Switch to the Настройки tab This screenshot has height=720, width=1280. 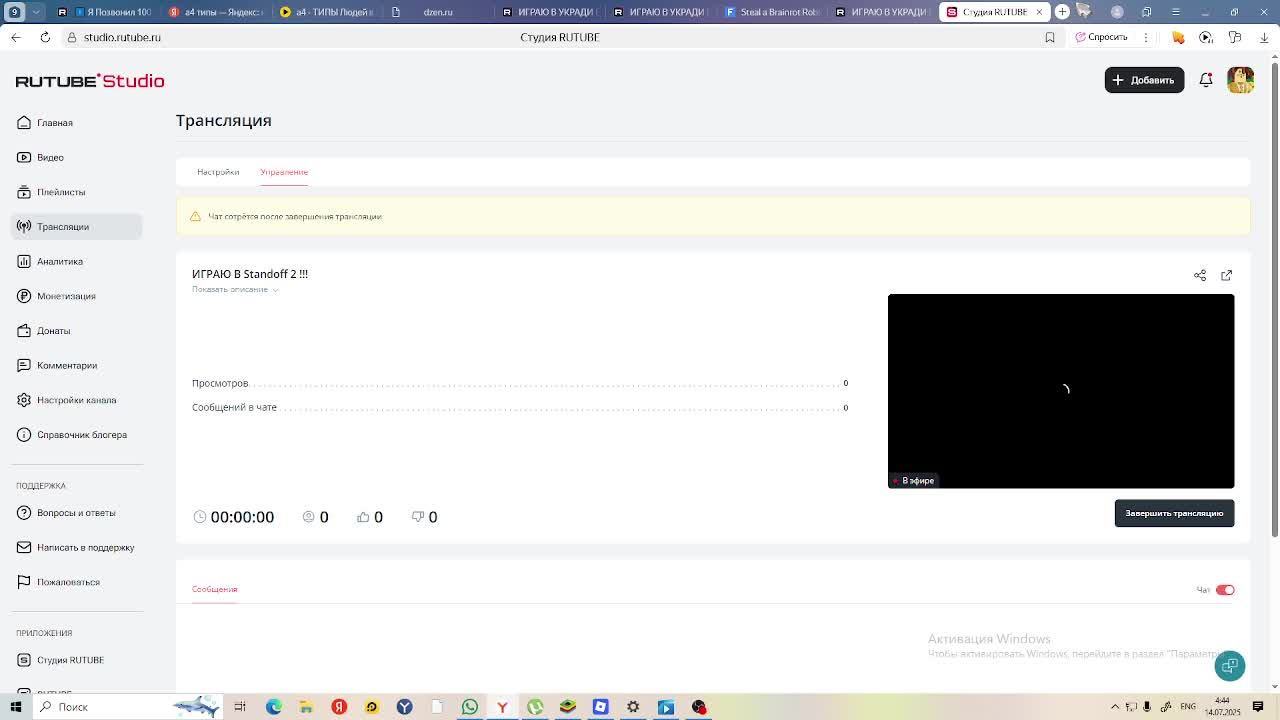point(218,172)
